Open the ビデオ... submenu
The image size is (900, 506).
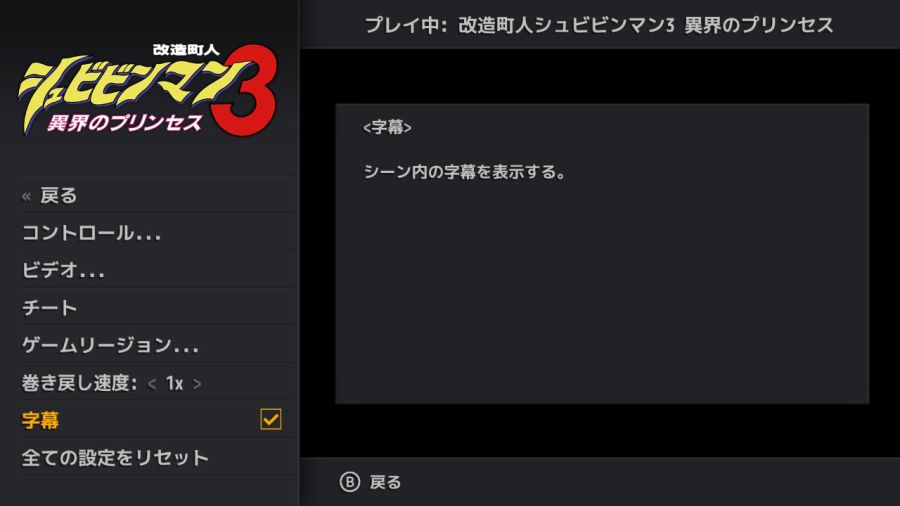157,270
